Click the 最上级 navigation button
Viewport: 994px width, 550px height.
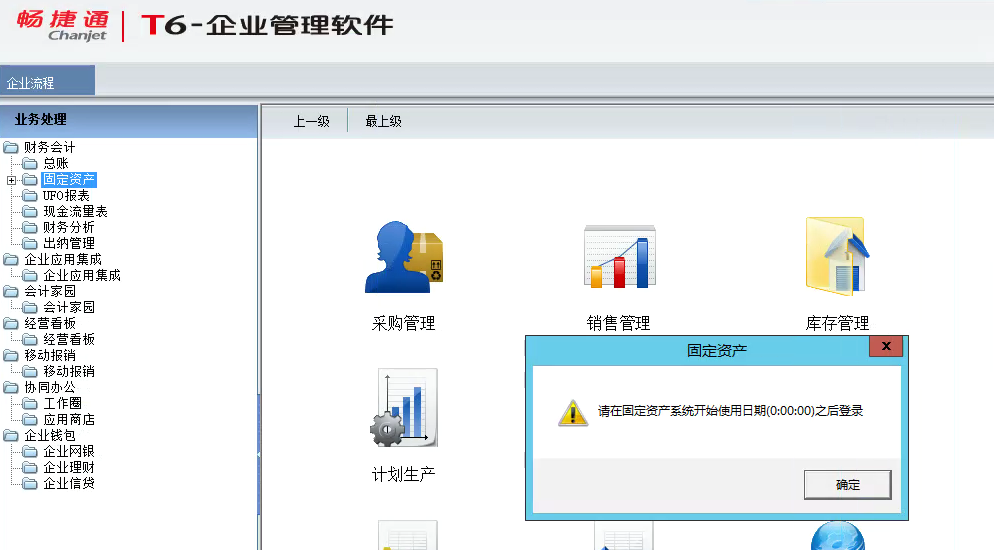pyautogui.click(x=384, y=121)
